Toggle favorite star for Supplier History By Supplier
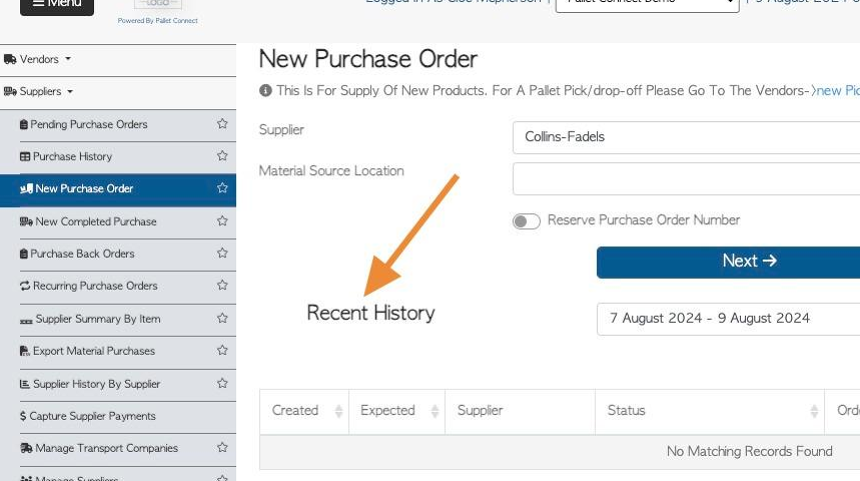This screenshot has height=481, width=860. [222, 383]
